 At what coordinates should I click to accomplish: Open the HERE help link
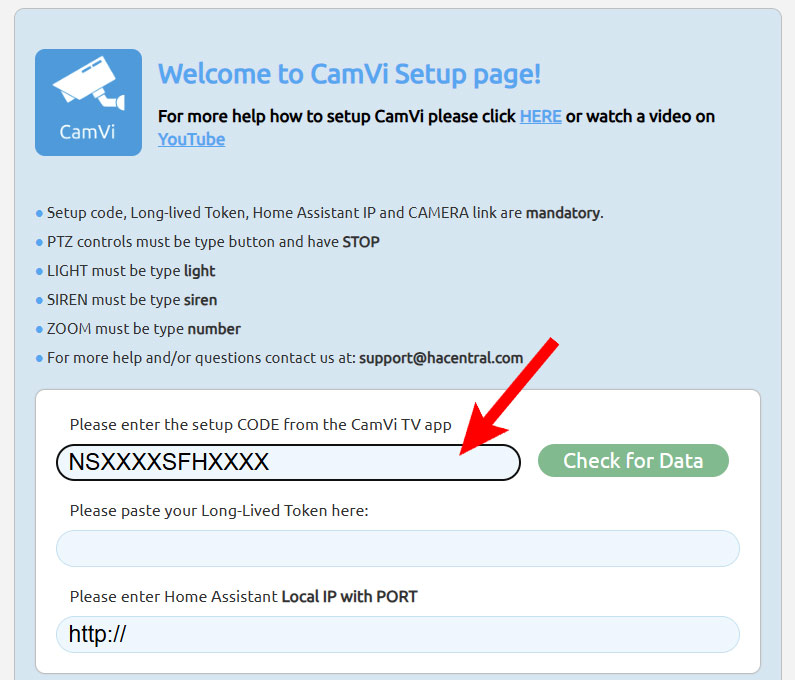pyautogui.click(x=540, y=116)
